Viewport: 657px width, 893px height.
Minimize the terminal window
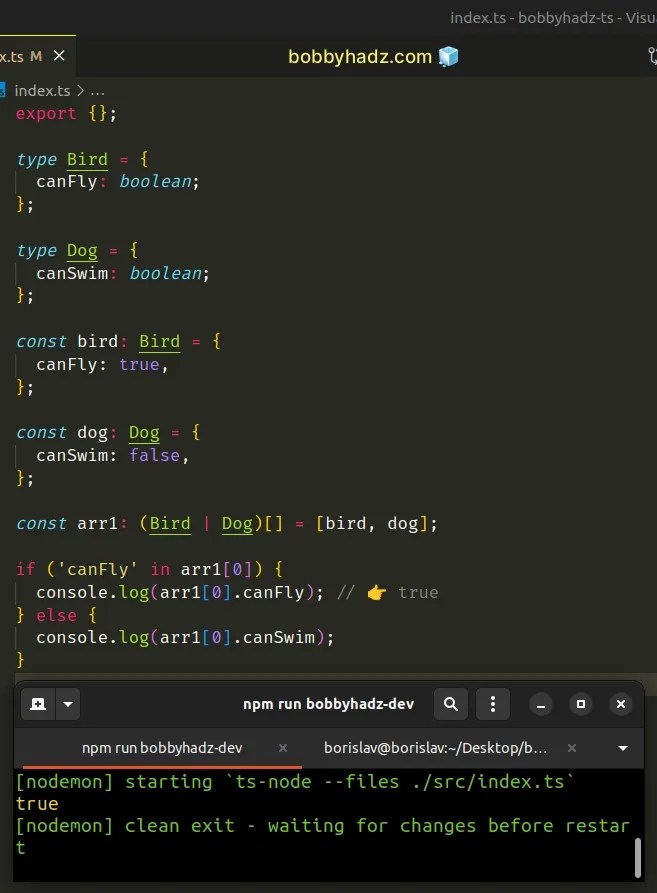pyautogui.click(x=541, y=704)
